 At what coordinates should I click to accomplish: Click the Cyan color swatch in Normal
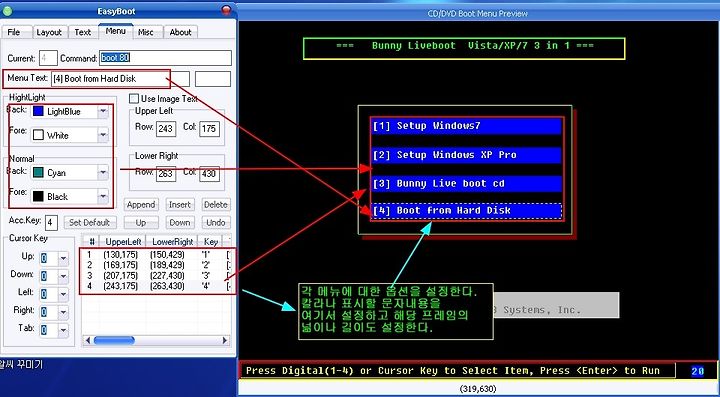pyautogui.click(x=39, y=173)
